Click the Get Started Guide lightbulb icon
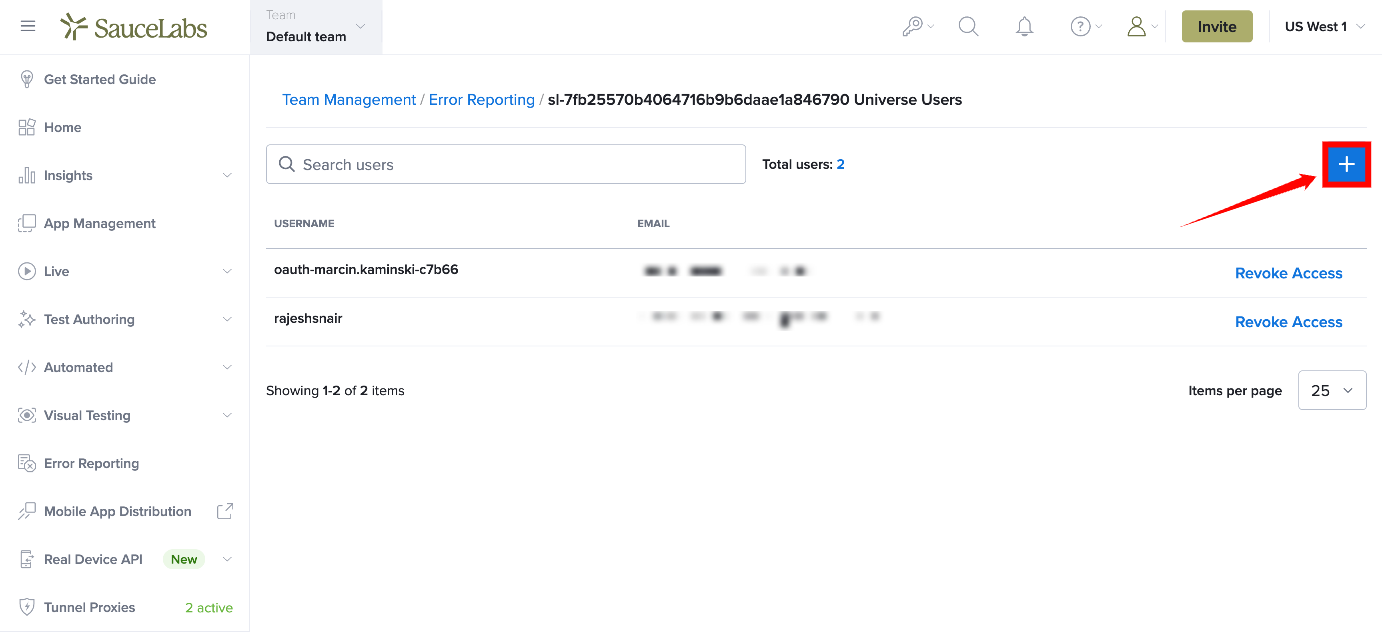The width and height of the screenshot is (1382, 632). click(x=27, y=80)
